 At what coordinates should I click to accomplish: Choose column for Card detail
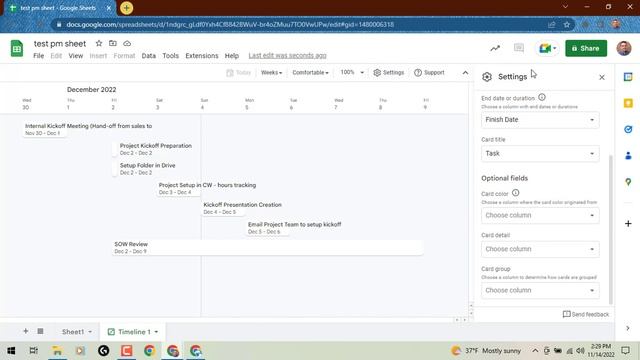pos(540,249)
